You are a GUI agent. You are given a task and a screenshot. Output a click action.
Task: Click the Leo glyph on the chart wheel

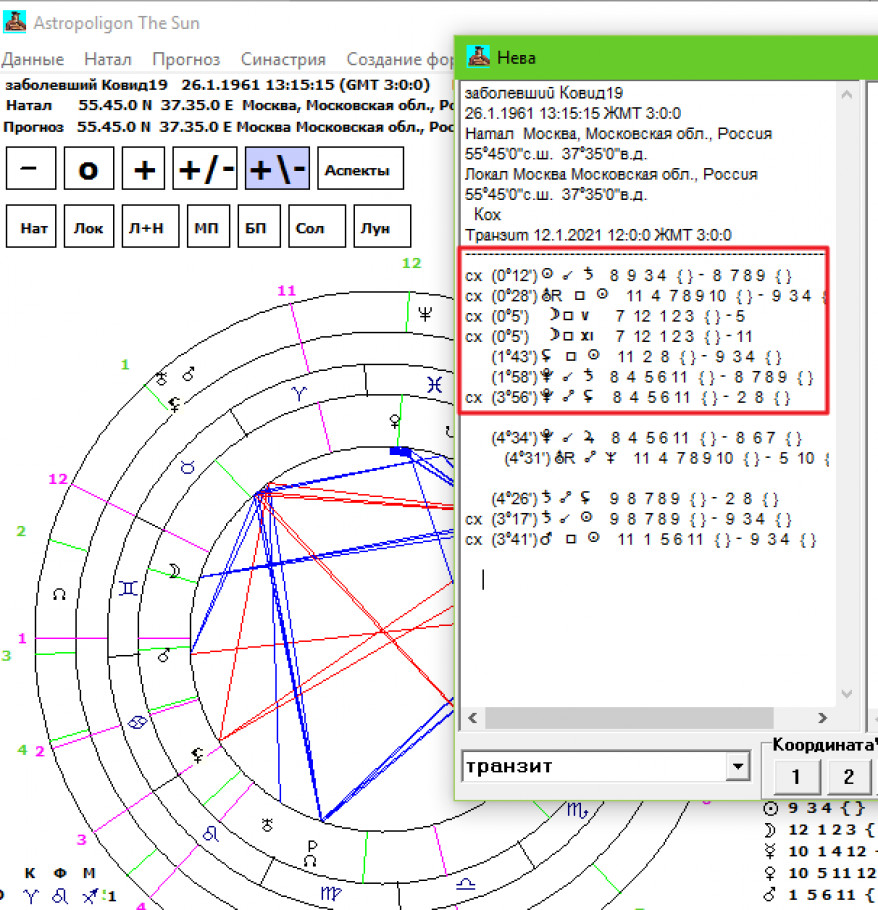(x=211, y=835)
